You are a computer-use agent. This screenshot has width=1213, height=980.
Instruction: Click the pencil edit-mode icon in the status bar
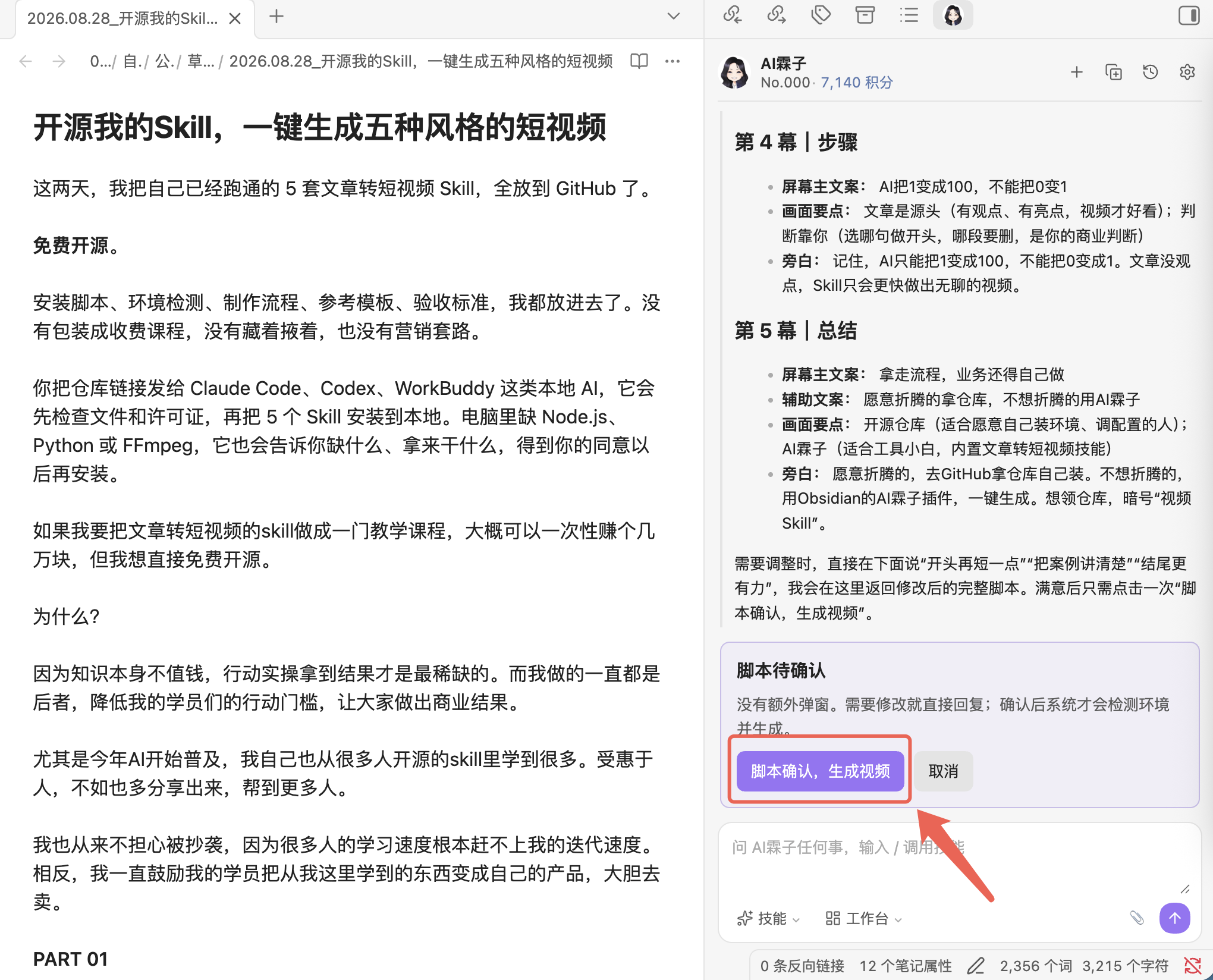click(x=976, y=966)
